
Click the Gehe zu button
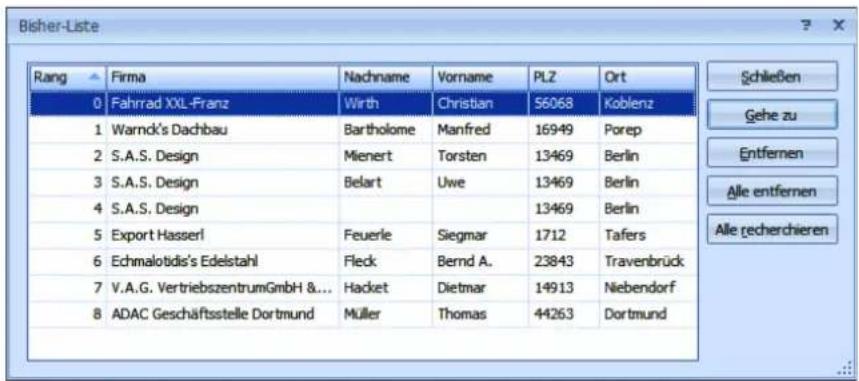(x=772, y=115)
